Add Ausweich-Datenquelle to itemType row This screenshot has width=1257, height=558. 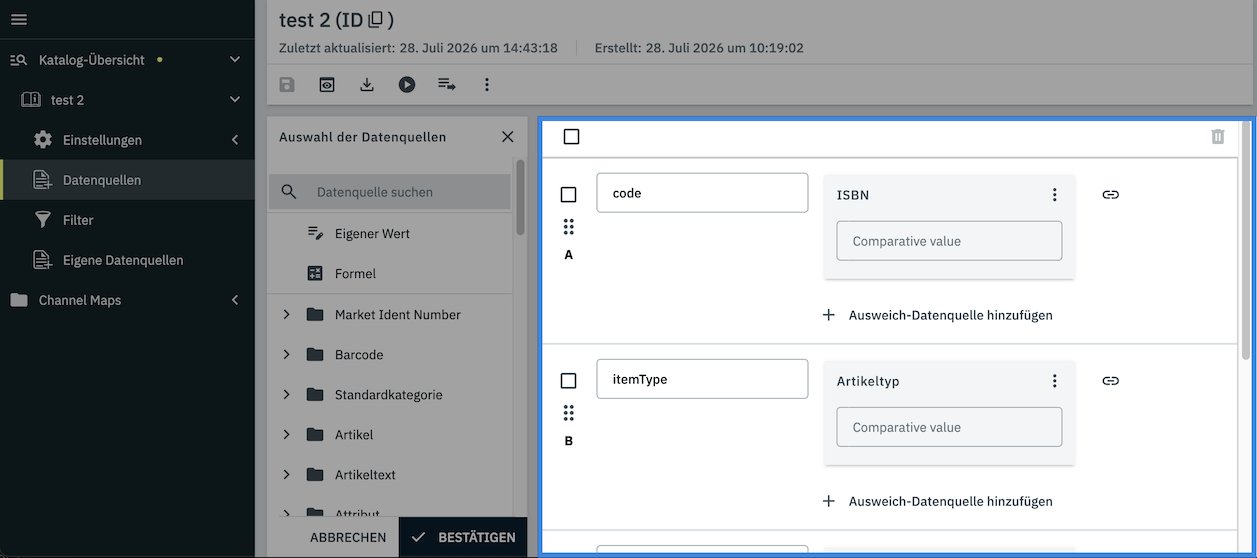point(937,501)
